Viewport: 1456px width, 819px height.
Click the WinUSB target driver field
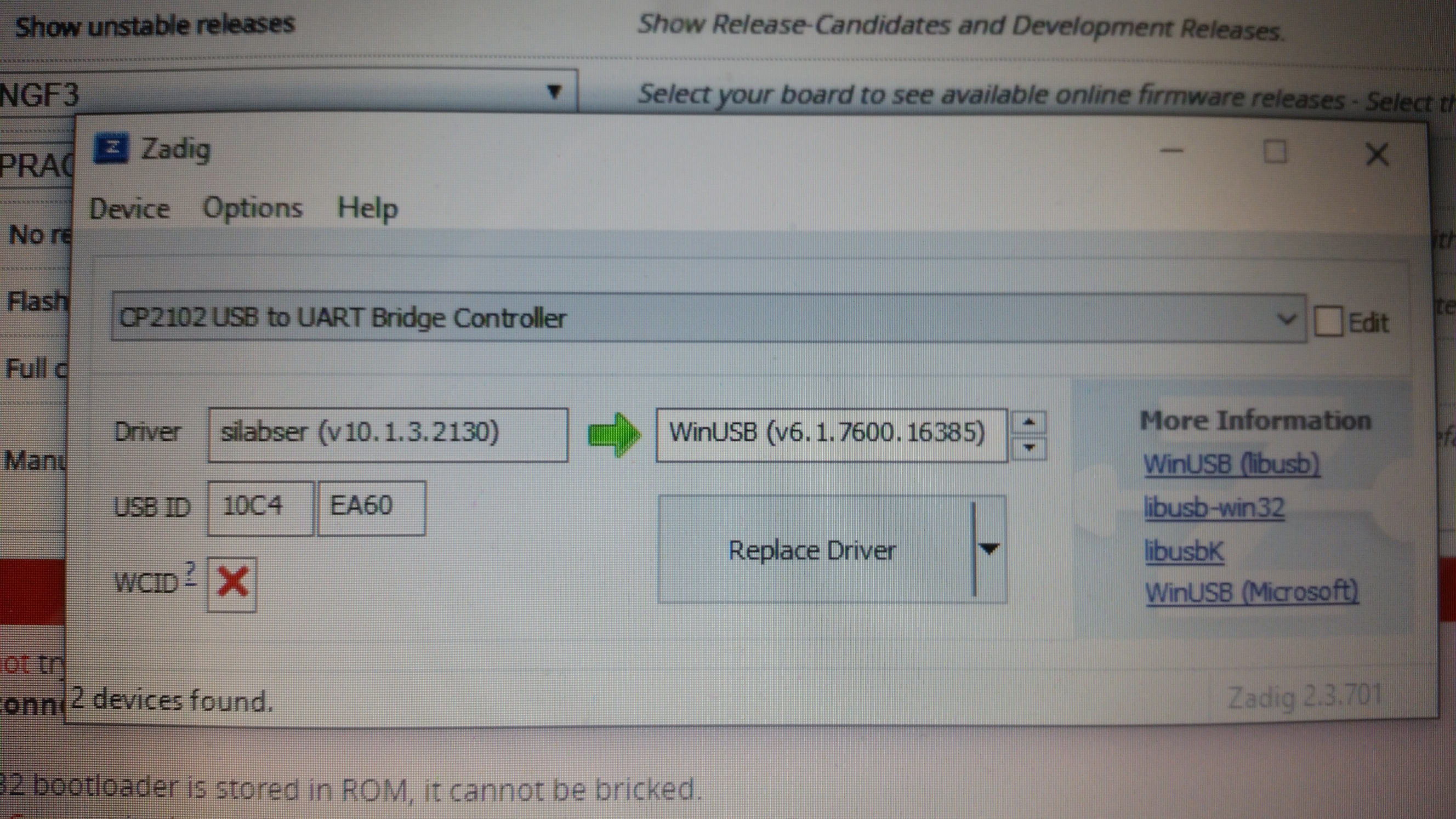click(831, 434)
